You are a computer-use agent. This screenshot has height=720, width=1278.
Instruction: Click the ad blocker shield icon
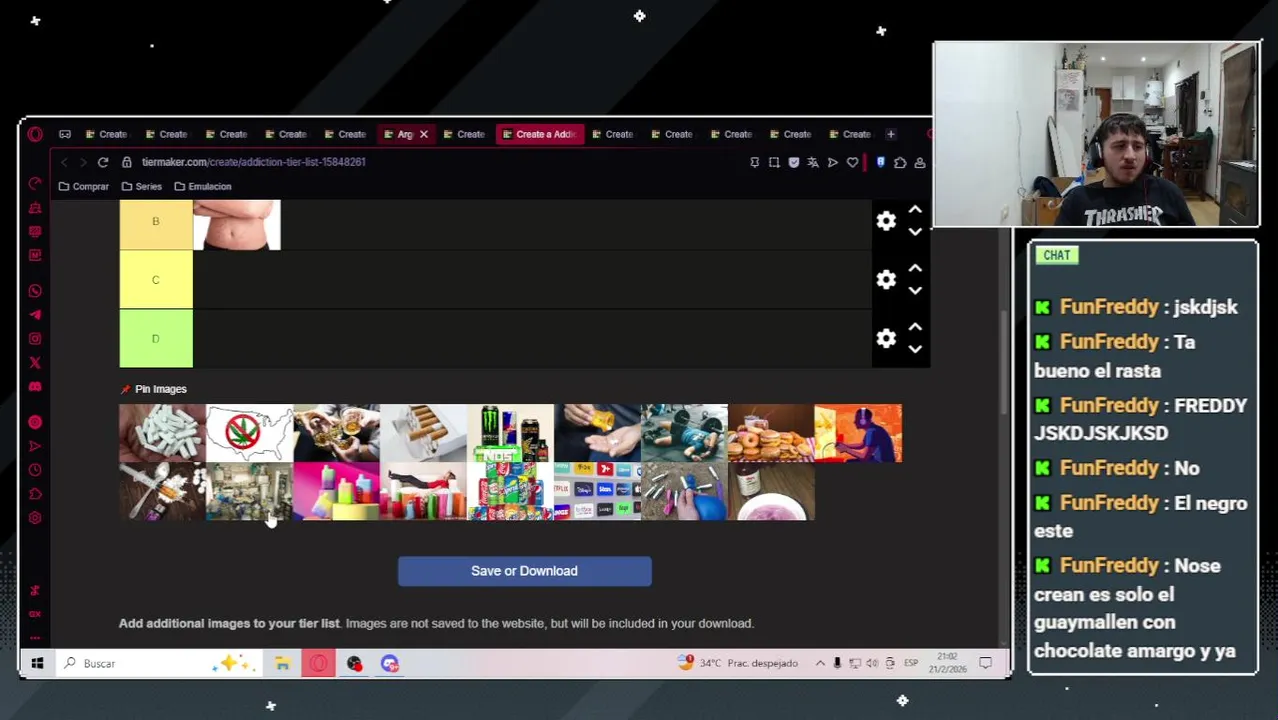pyautogui.click(x=793, y=162)
